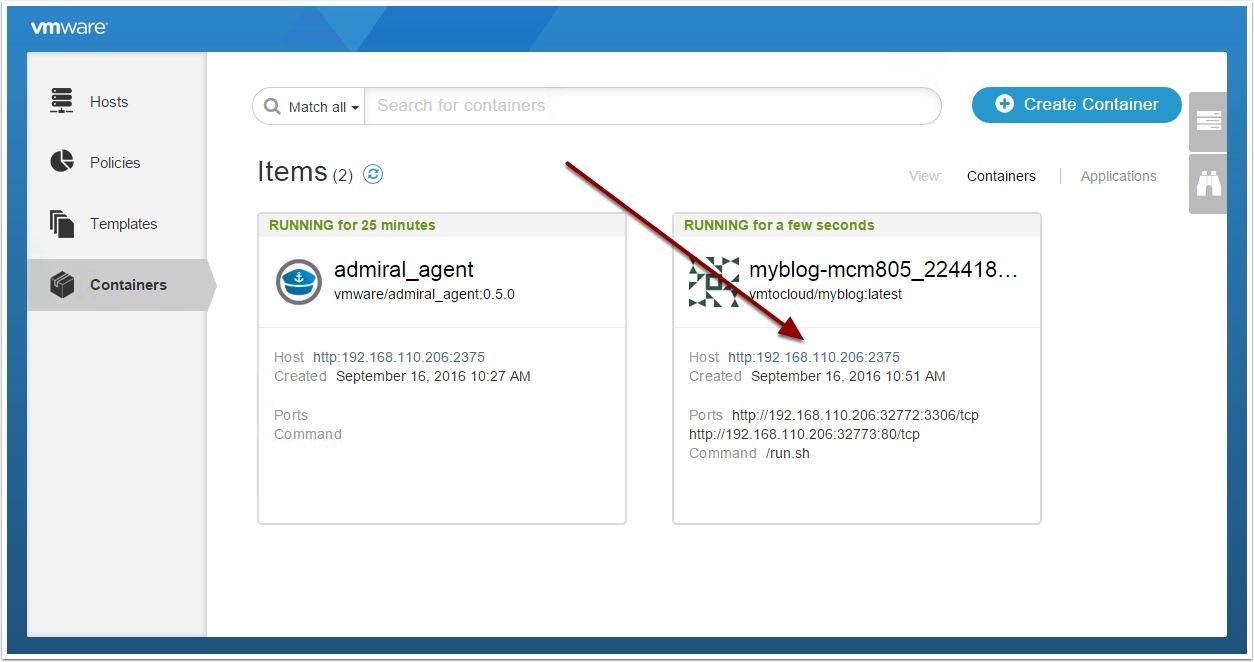The image size is (1254, 662).
Task: Open the myblog port 32772:3306/tcp address
Action: pos(855,415)
